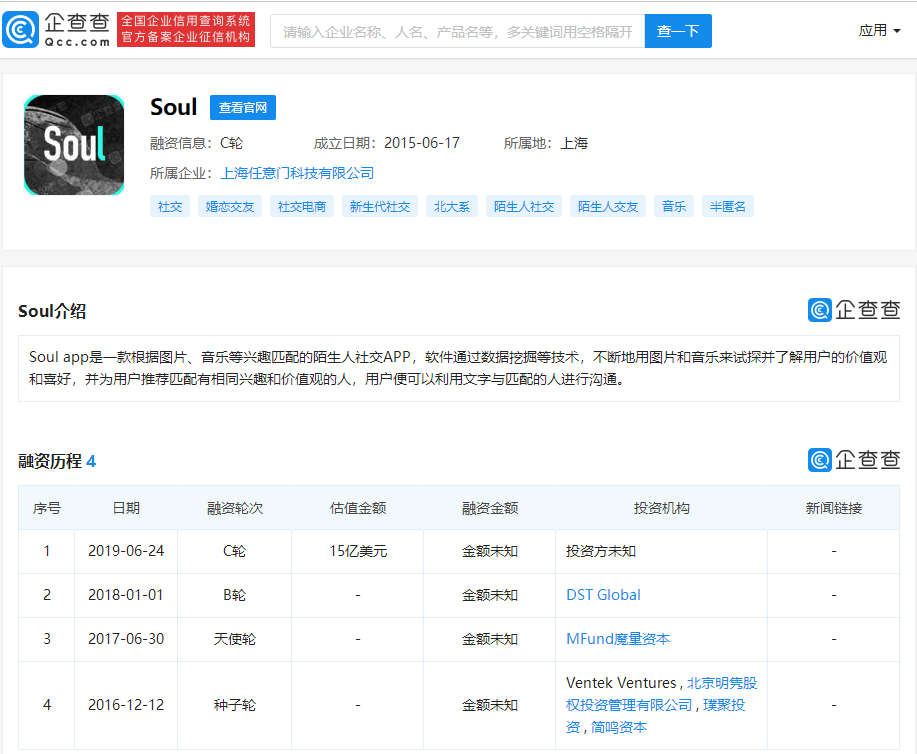Select the 婚恋交友 tag

tap(230, 206)
